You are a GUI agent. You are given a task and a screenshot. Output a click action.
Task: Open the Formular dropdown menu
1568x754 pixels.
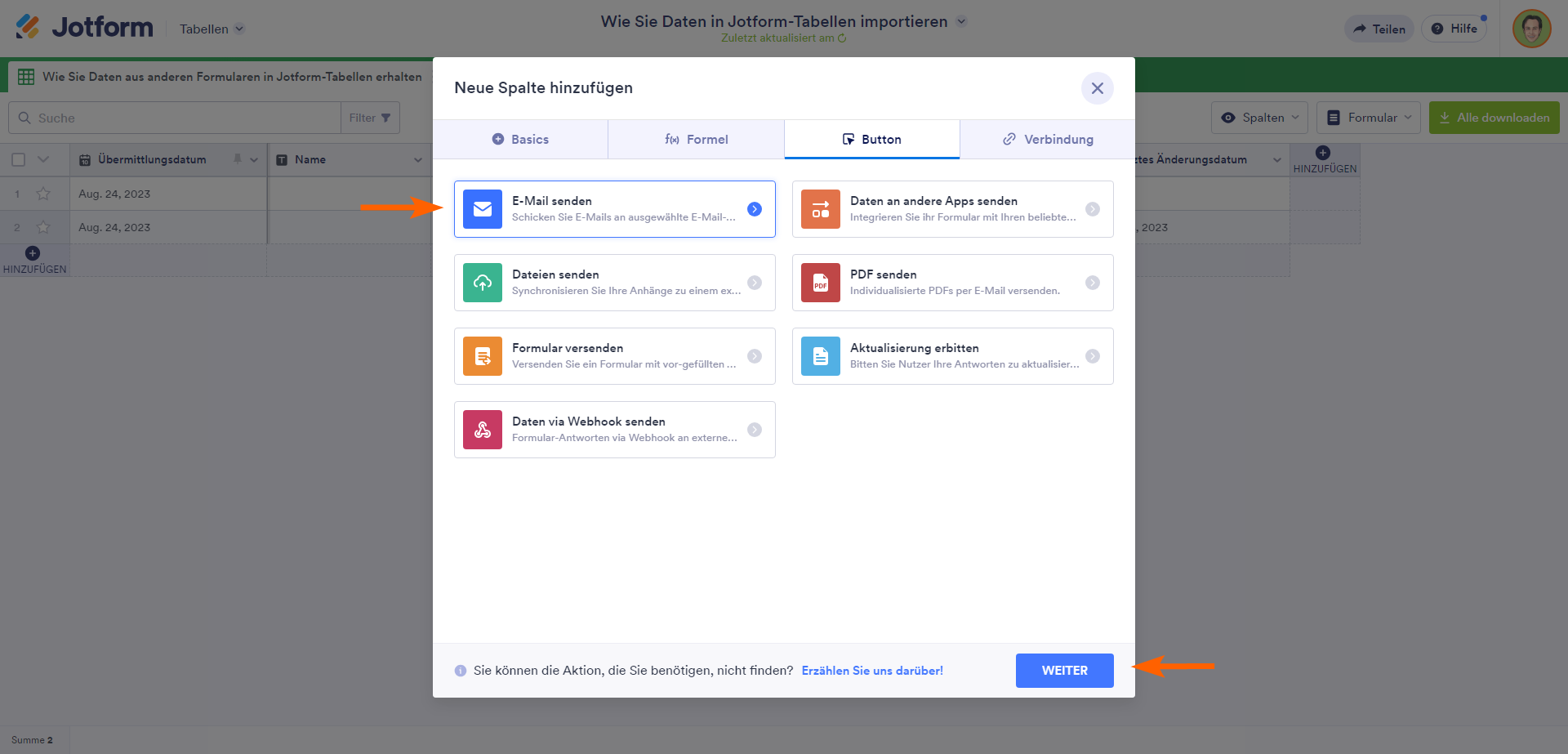[x=1369, y=118]
